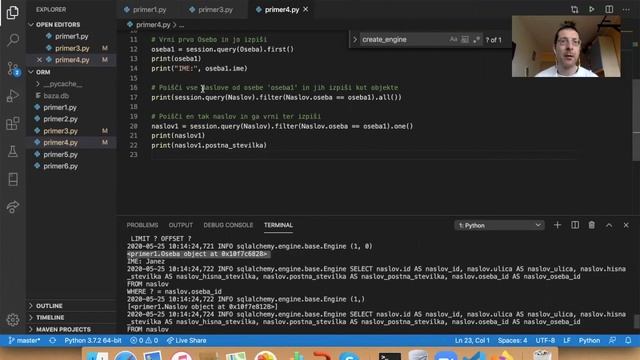Open primer2.py in the file tree
Image resolution: width=640 pixels, height=360 pixels.
pos(60,119)
